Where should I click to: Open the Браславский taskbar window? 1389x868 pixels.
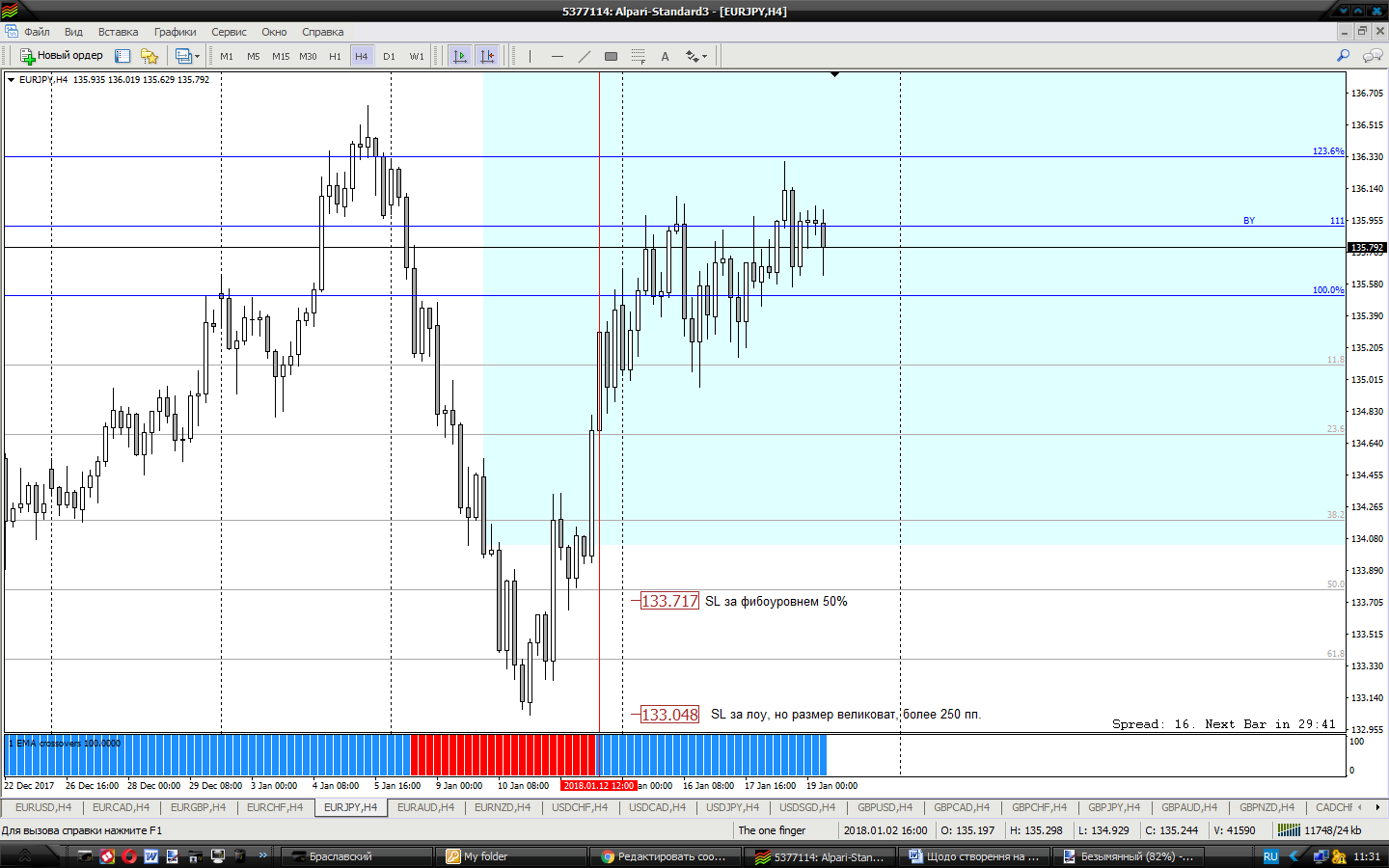pyautogui.click(x=356, y=856)
